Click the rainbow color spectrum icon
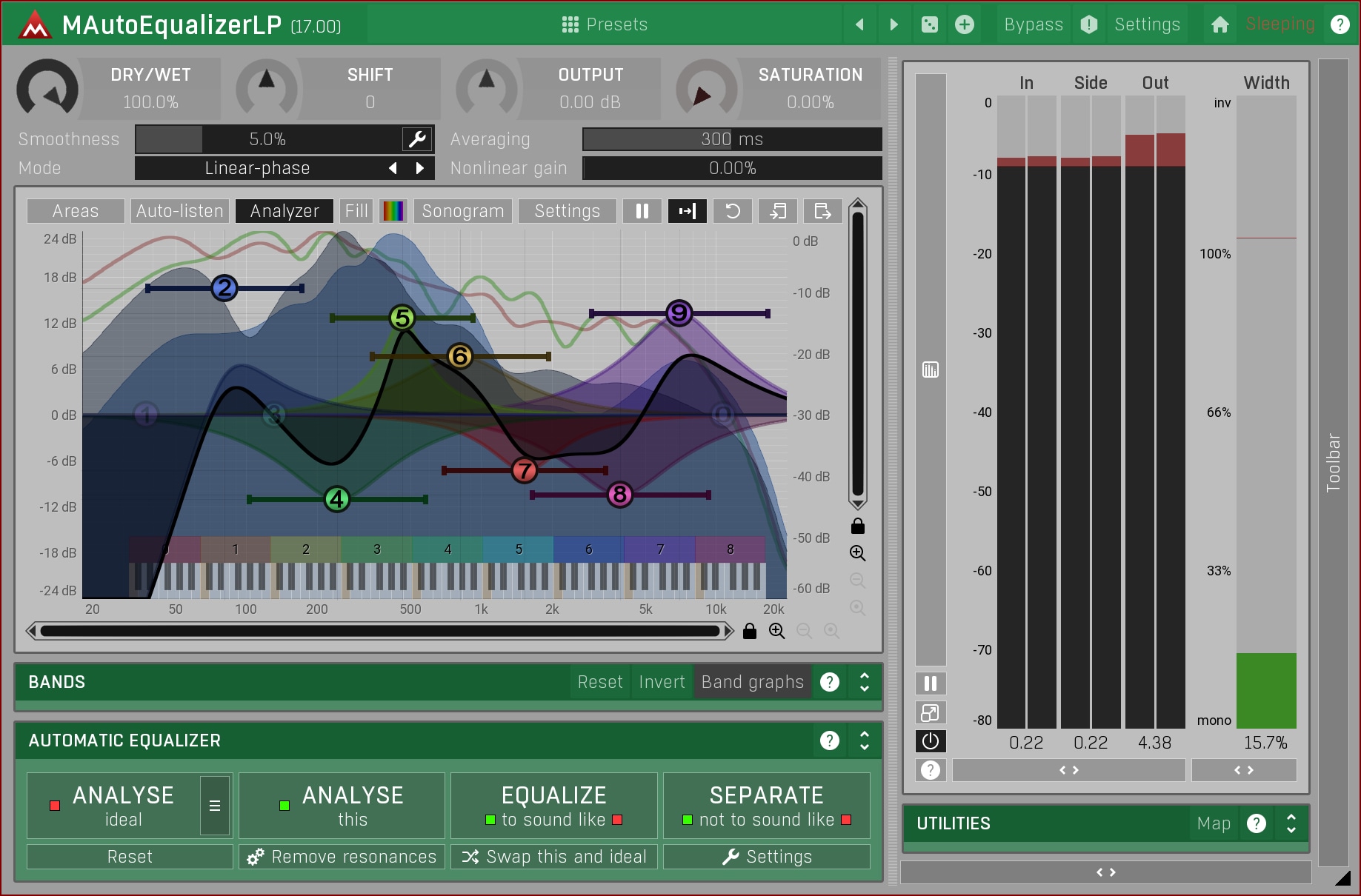This screenshot has height=896, width=1361. point(393,211)
